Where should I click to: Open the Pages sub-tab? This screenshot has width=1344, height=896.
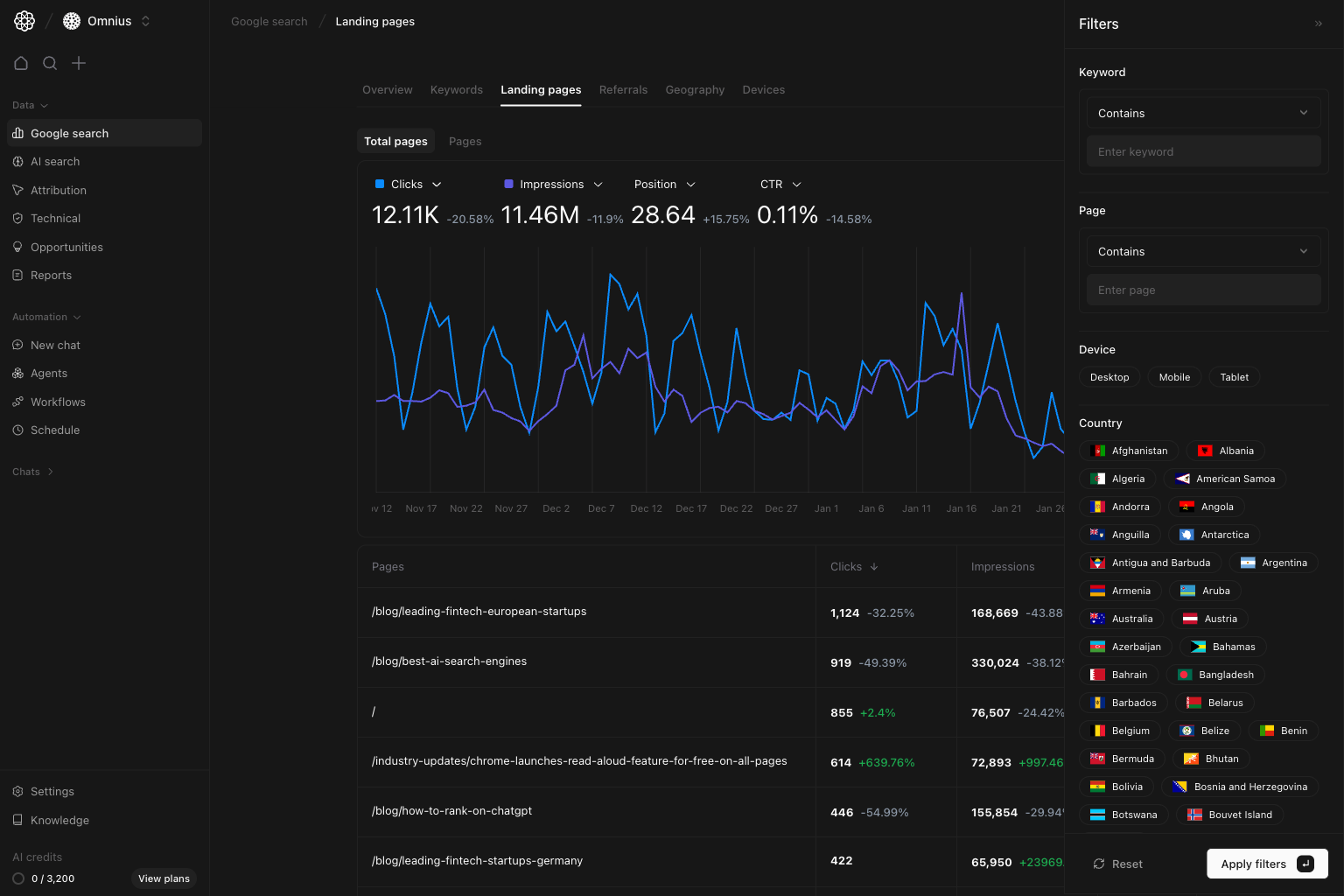(465, 141)
